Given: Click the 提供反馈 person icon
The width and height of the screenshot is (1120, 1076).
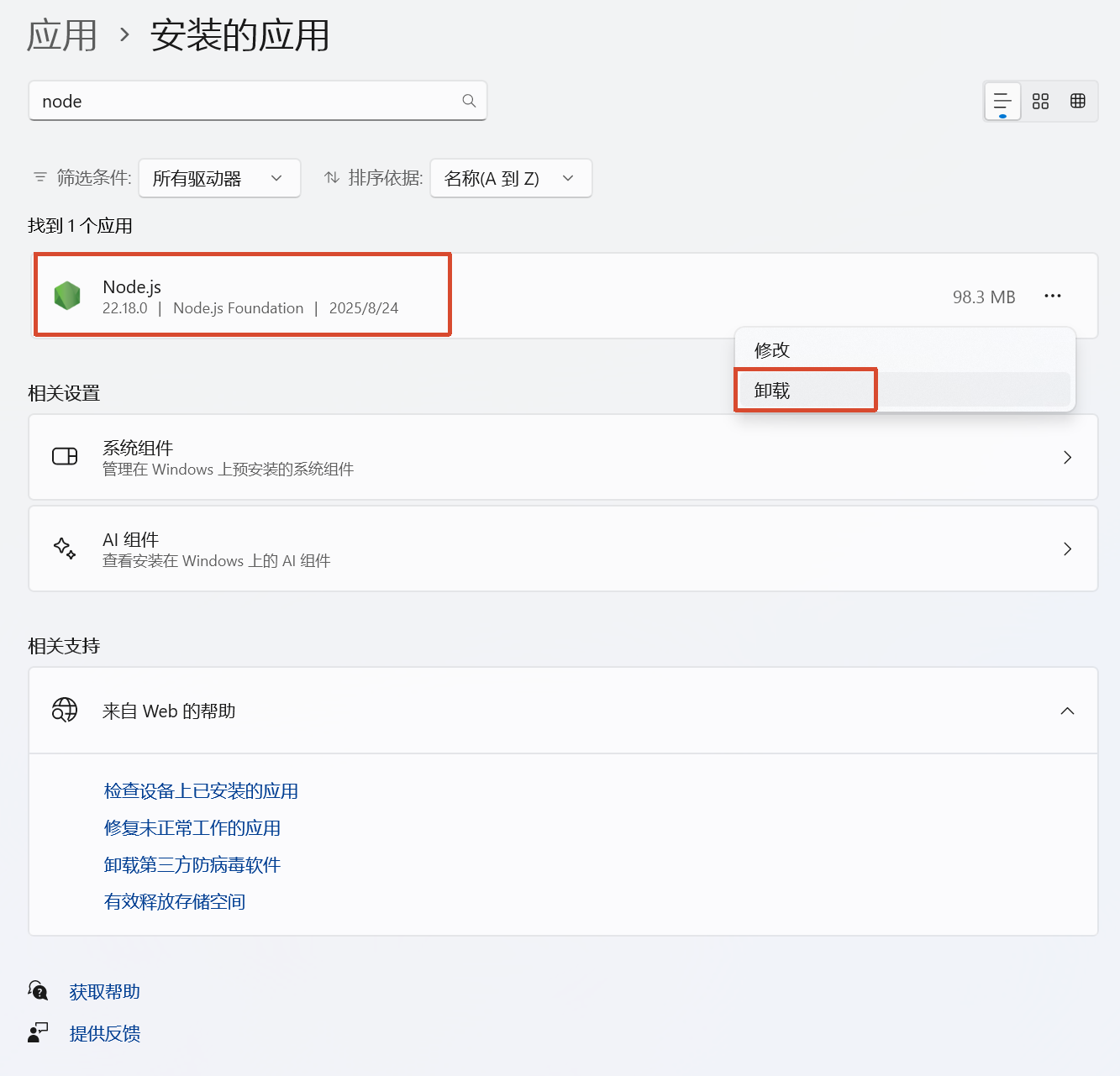Looking at the screenshot, I should pos(38,1032).
